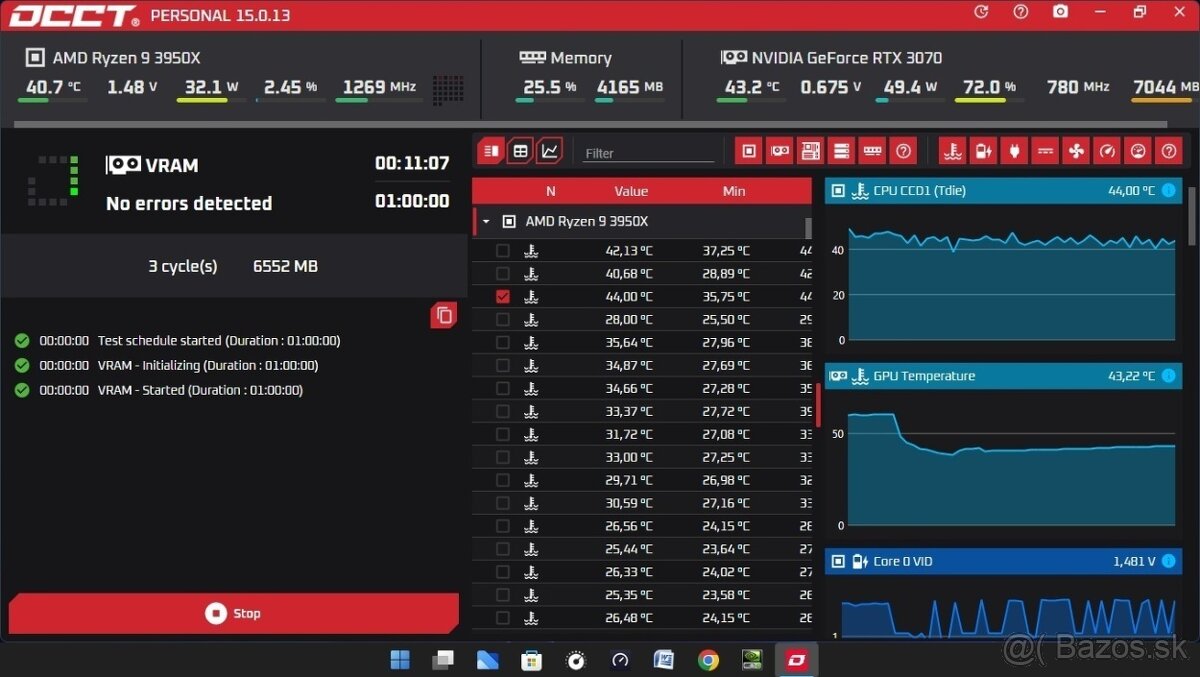Viewport: 1200px width, 677px height.
Task: Select the power plug filter icon
Action: 1013,150
